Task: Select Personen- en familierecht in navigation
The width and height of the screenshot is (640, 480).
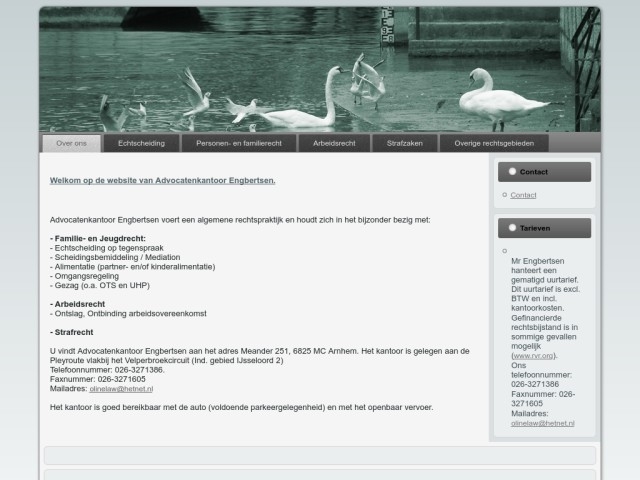Action: click(x=239, y=143)
